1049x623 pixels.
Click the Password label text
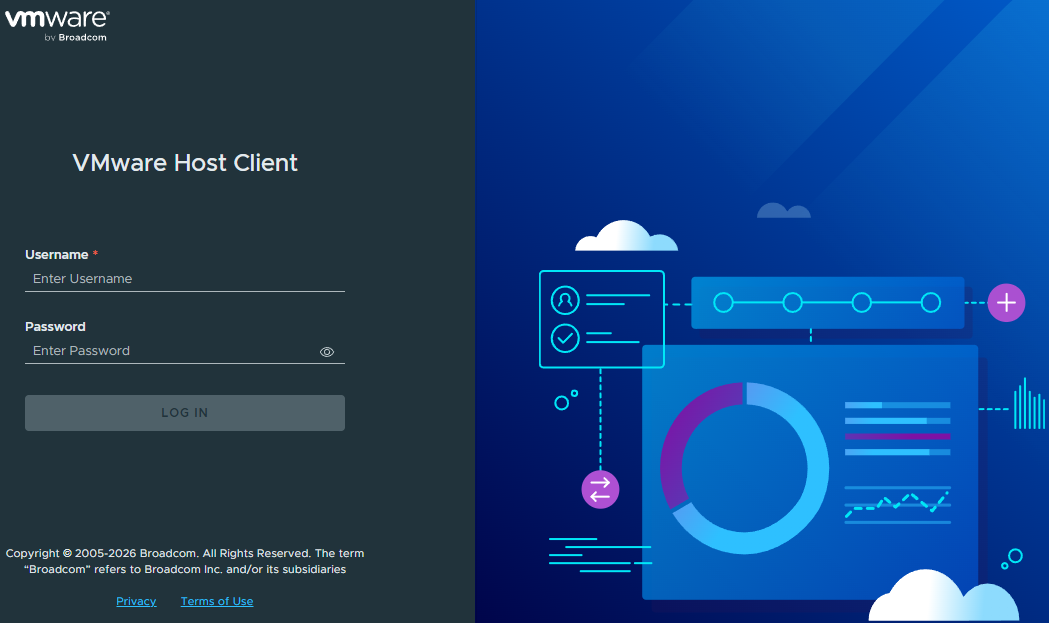56,327
